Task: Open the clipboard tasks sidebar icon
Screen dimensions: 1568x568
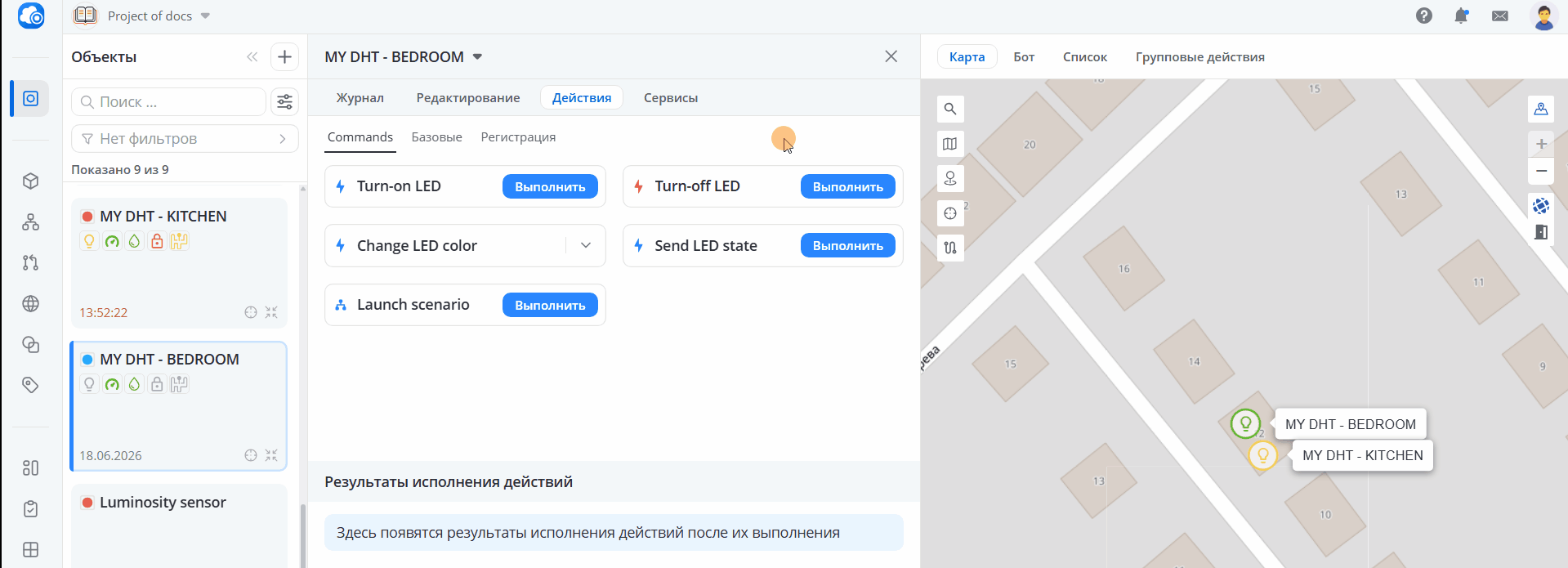Action: point(30,508)
